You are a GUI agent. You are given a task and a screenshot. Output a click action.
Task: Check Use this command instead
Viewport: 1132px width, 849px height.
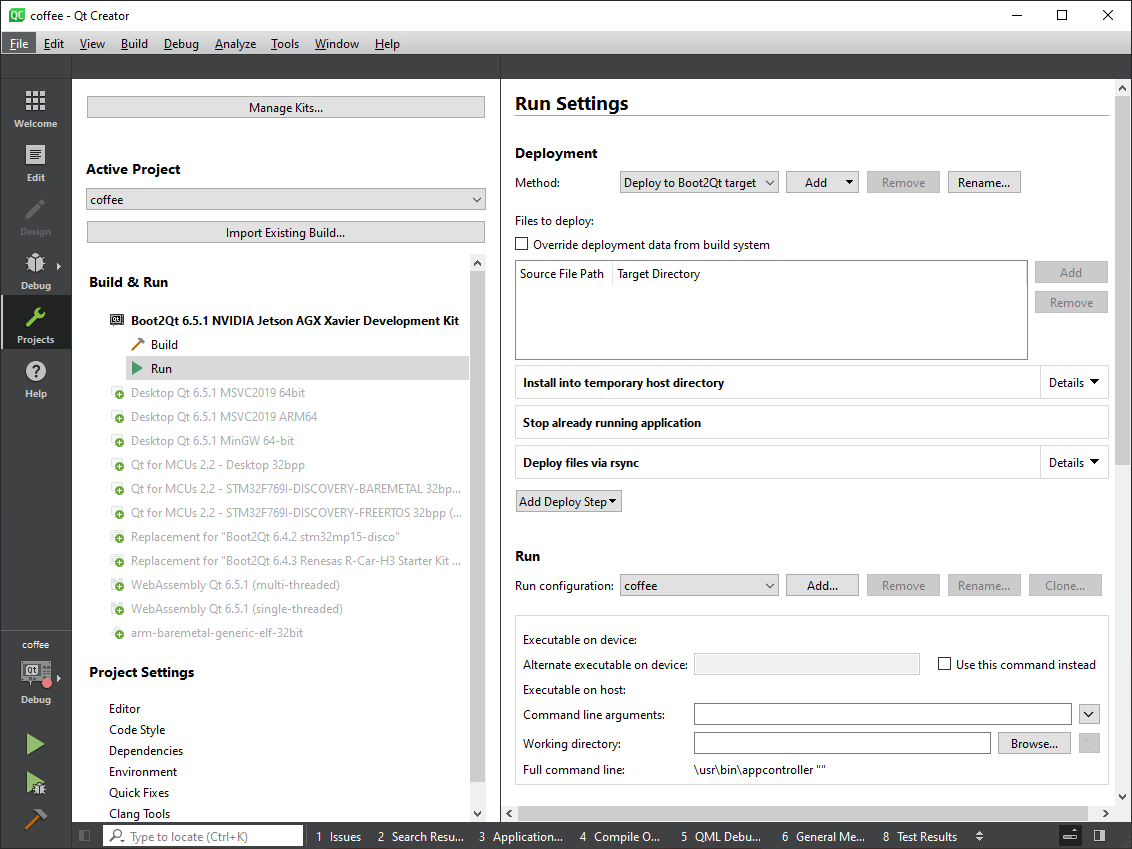pos(944,664)
